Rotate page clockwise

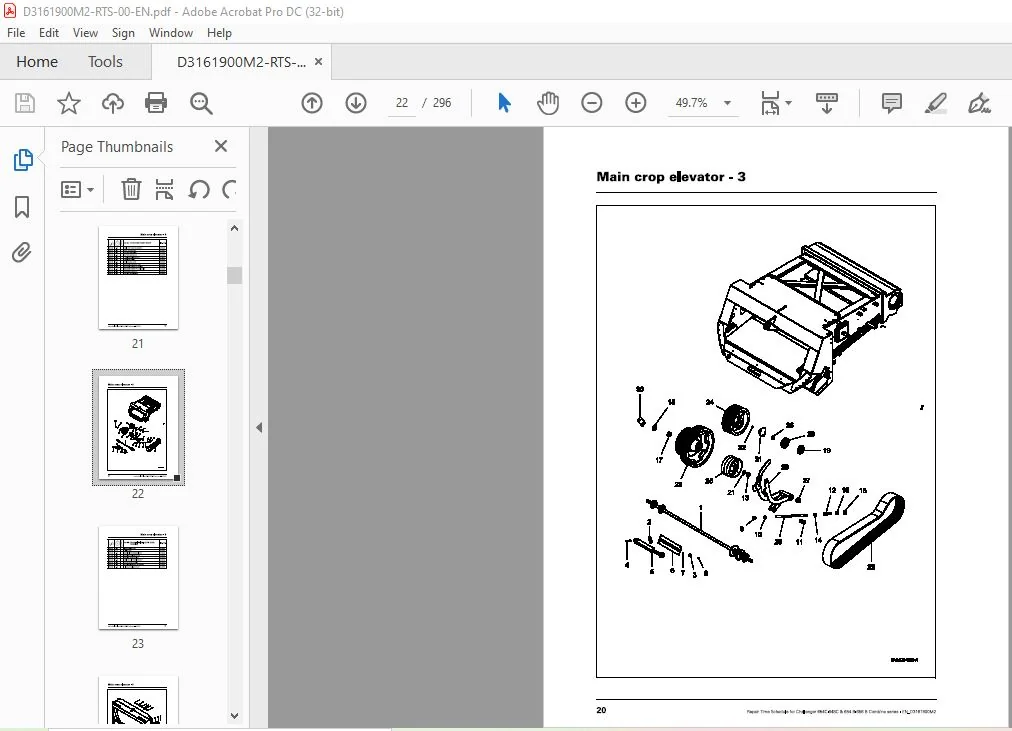click(229, 189)
